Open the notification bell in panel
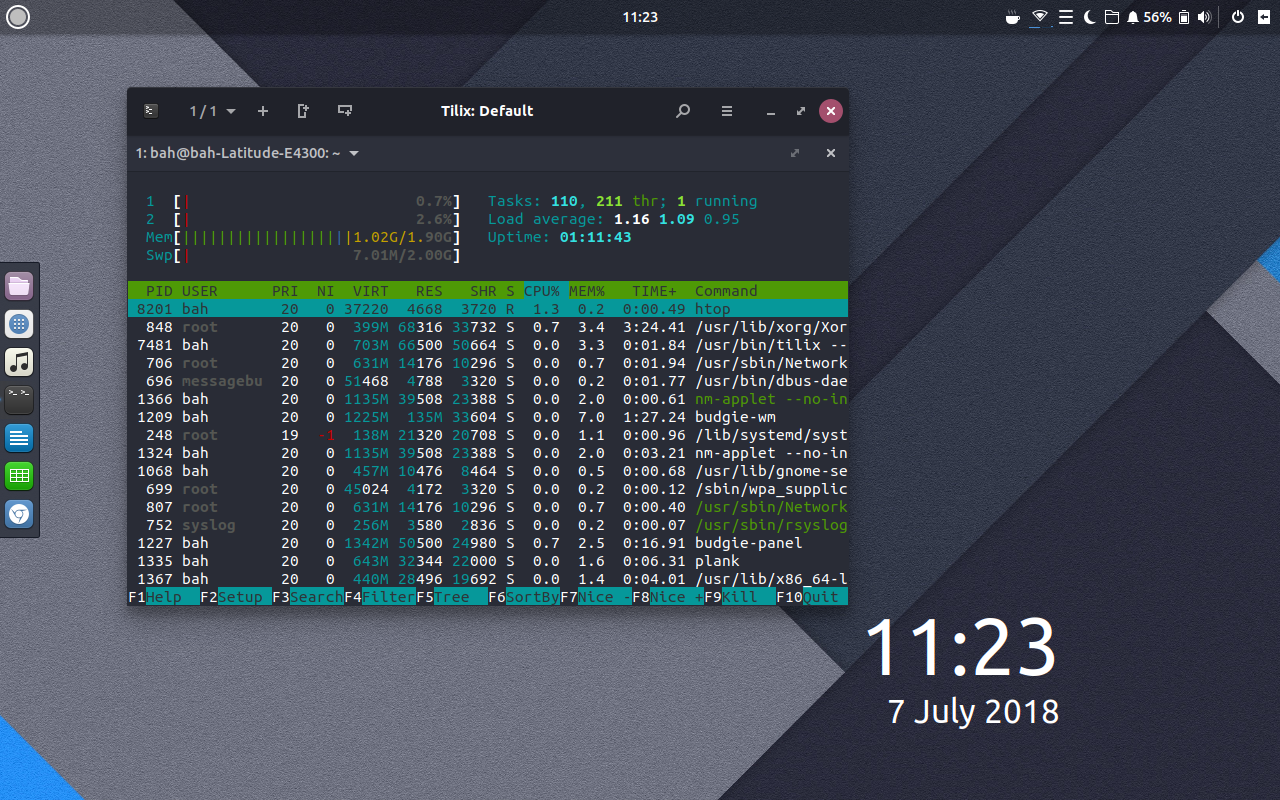This screenshot has width=1280, height=800. (1133, 17)
